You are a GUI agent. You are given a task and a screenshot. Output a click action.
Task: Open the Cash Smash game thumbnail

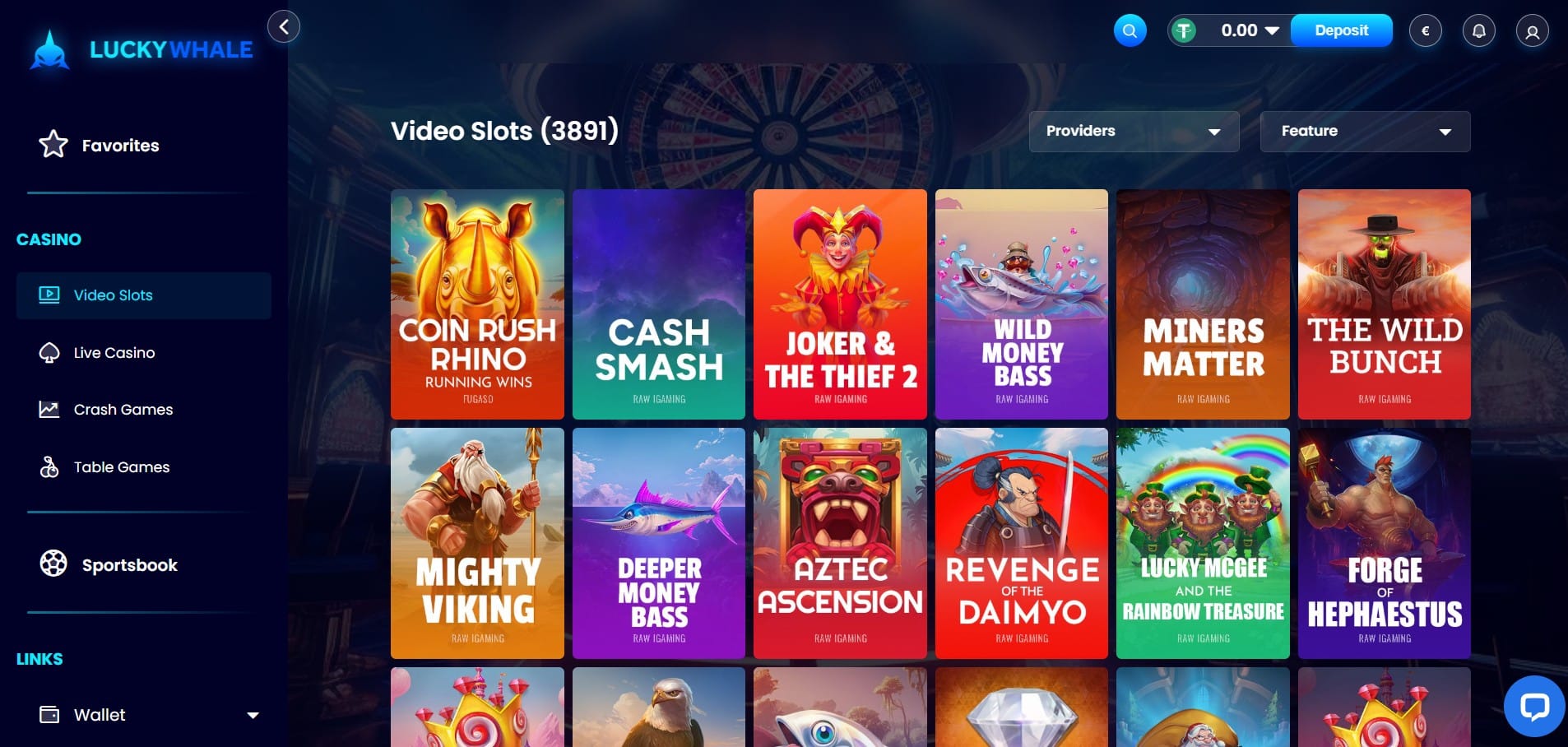tap(659, 304)
